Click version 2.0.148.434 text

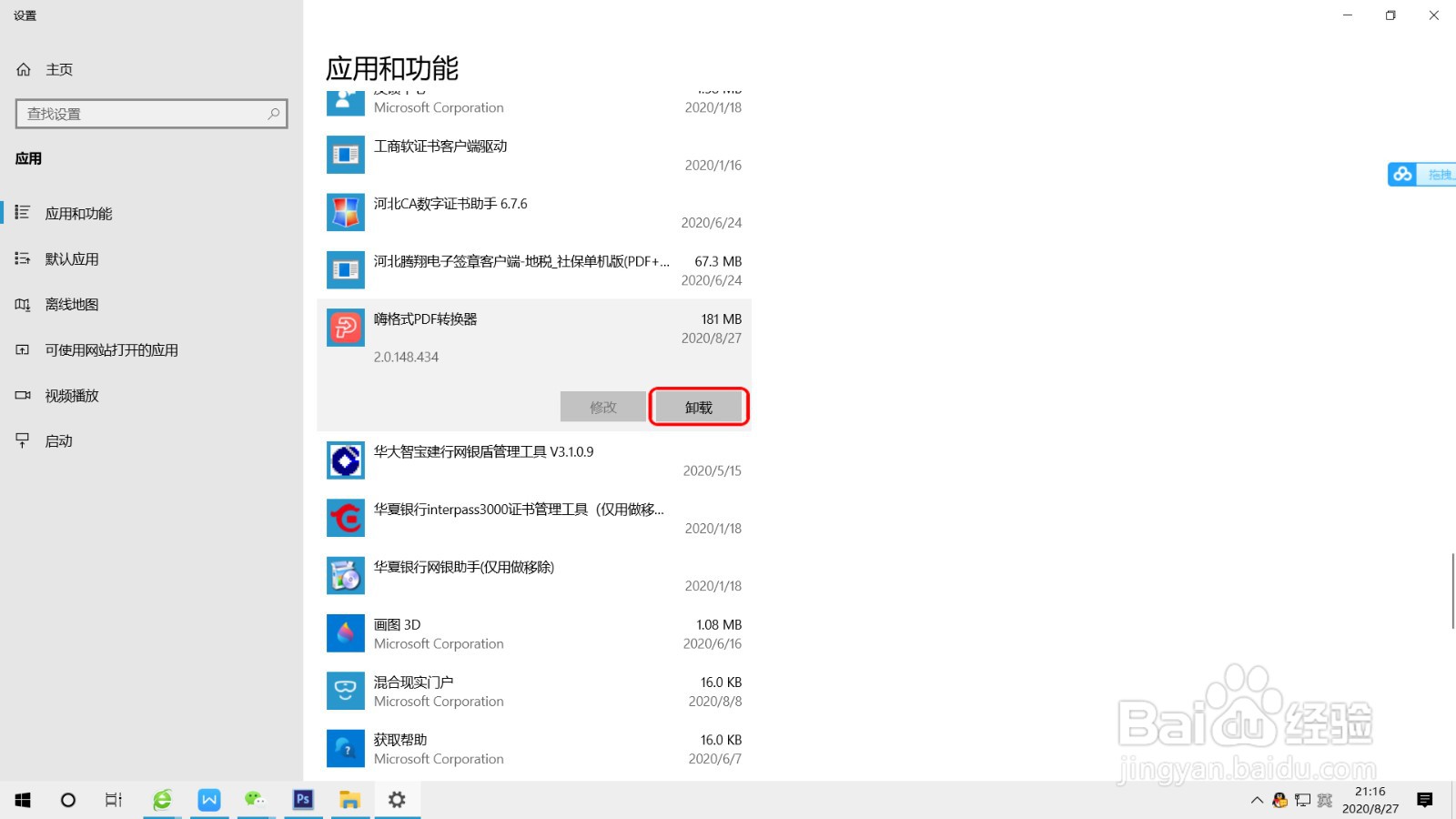tap(406, 357)
